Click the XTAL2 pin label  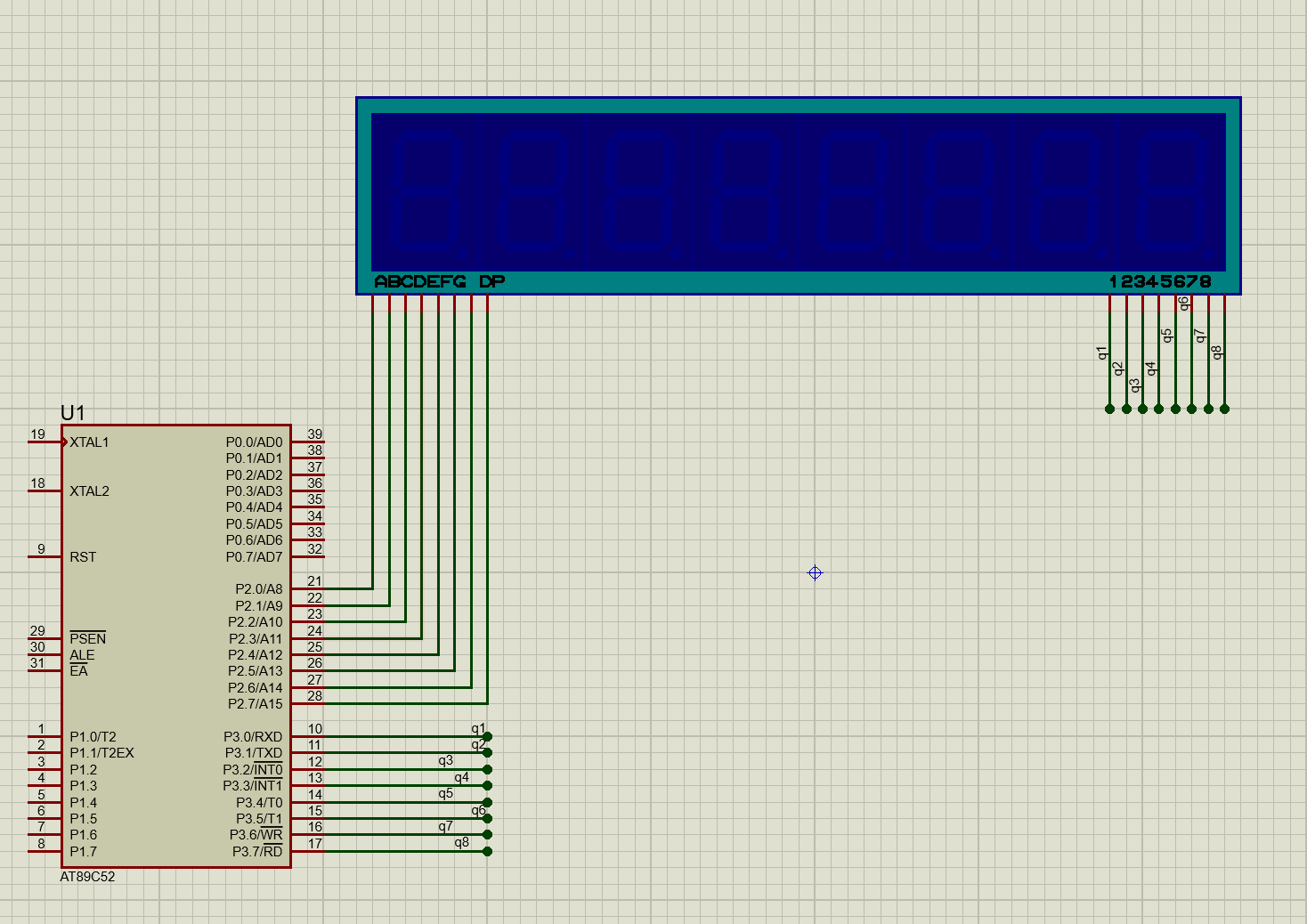point(89,491)
